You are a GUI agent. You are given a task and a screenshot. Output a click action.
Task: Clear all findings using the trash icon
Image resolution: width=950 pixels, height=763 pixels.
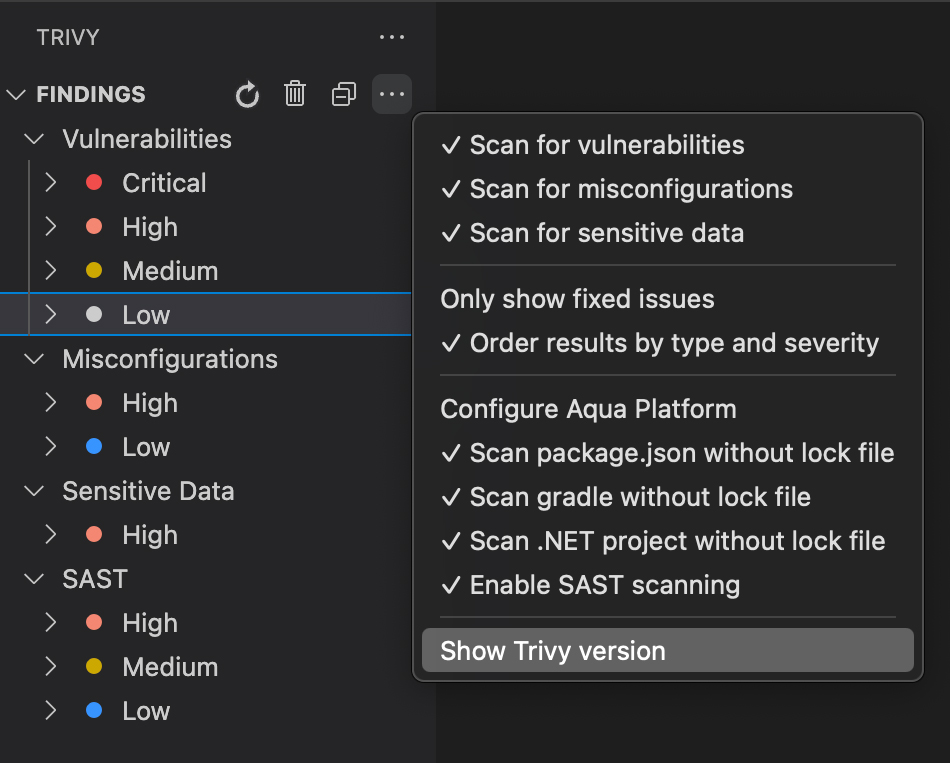coord(295,94)
